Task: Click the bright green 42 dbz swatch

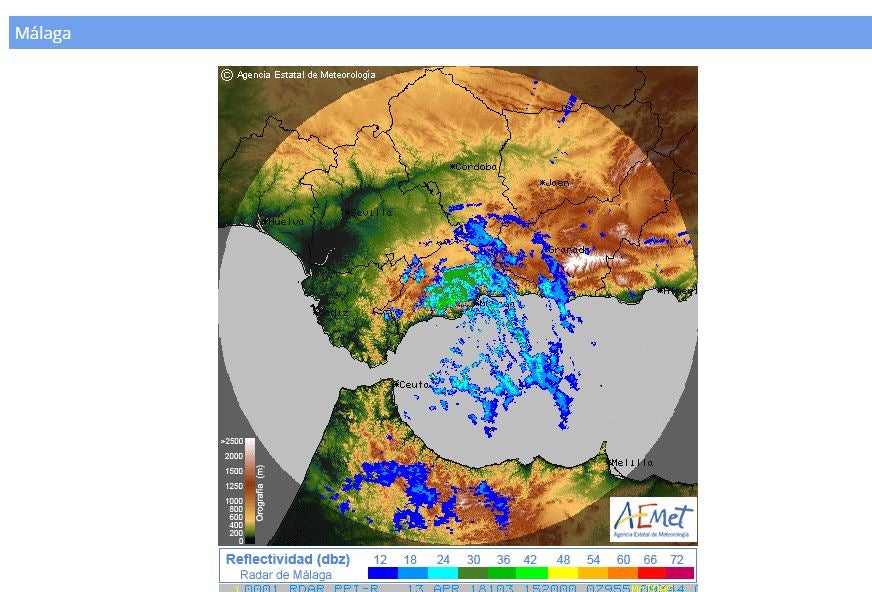Action: click(532, 574)
